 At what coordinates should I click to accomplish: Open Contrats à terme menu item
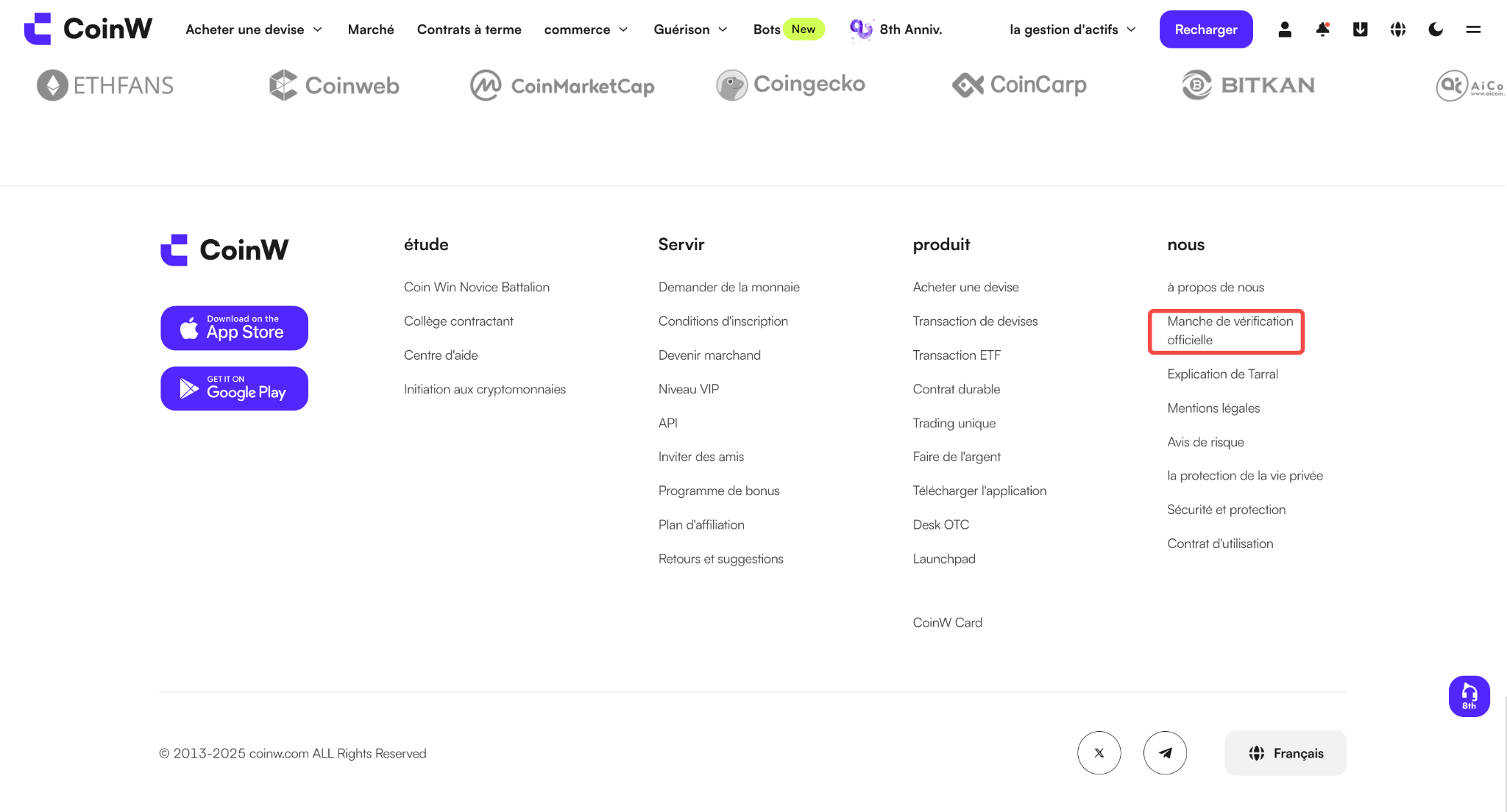click(469, 29)
